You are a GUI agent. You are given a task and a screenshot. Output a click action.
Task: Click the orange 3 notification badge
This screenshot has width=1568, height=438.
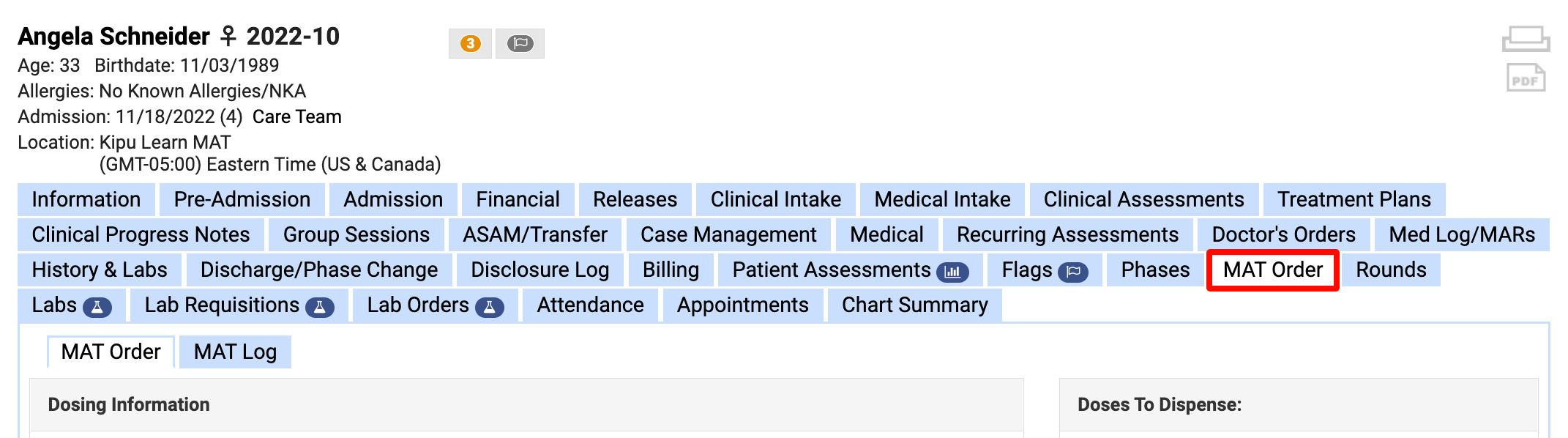click(470, 44)
